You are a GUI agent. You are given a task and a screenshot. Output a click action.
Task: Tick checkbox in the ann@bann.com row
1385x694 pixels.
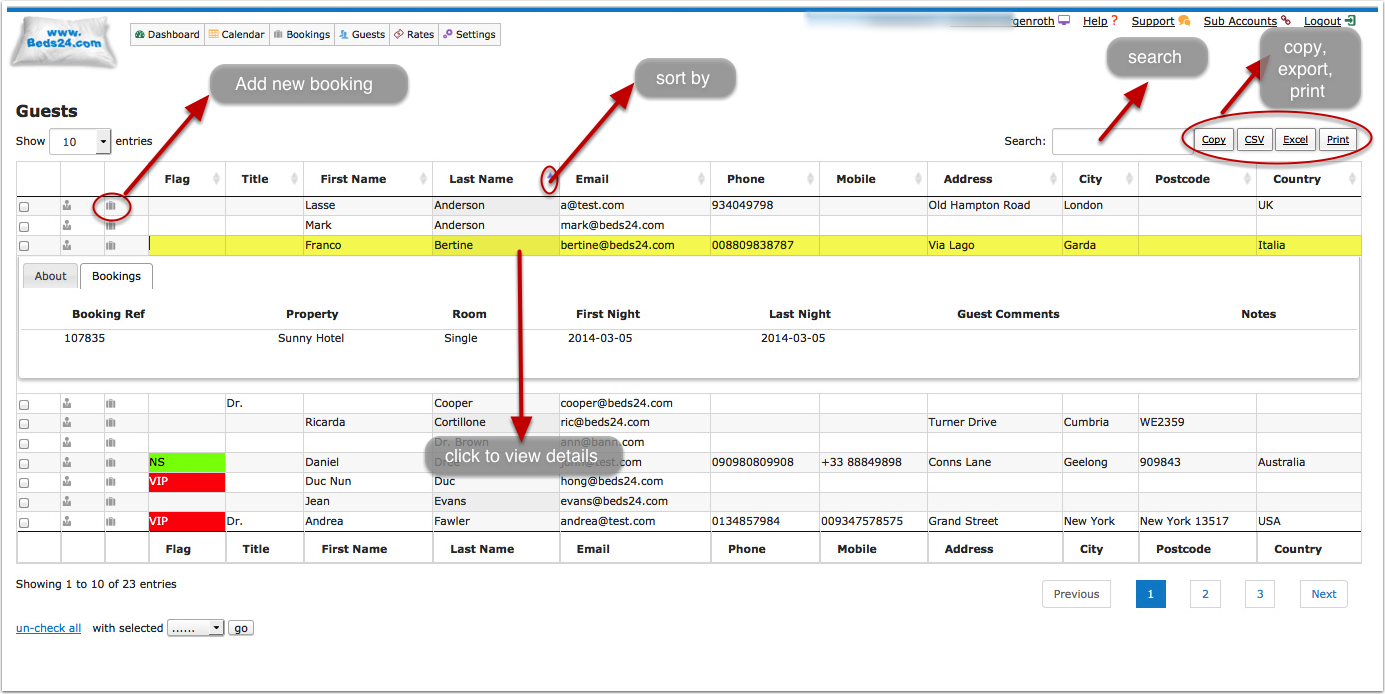coord(24,444)
